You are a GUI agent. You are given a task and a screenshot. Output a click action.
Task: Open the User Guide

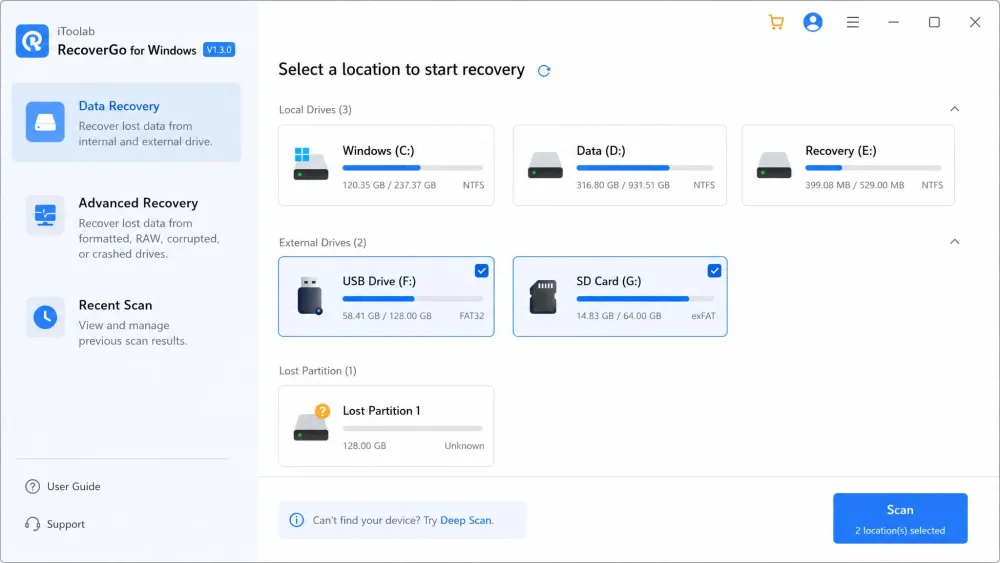[x=62, y=486]
